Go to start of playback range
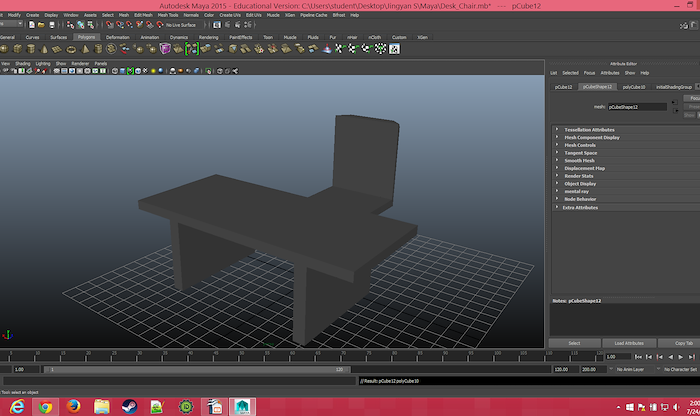 click(638, 357)
